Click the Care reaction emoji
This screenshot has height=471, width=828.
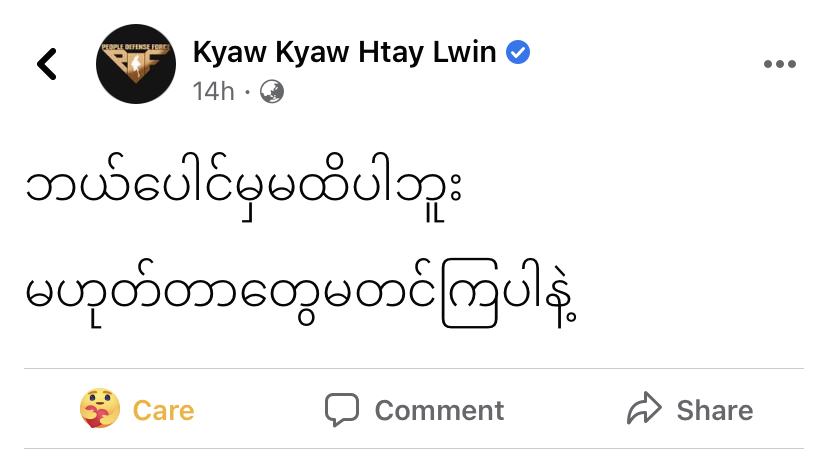click(x=100, y=408)
